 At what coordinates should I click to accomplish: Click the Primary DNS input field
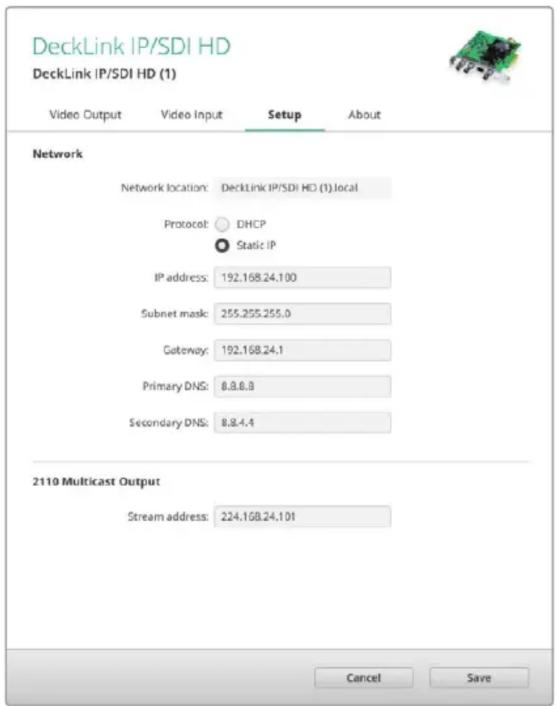click(302, 386)
